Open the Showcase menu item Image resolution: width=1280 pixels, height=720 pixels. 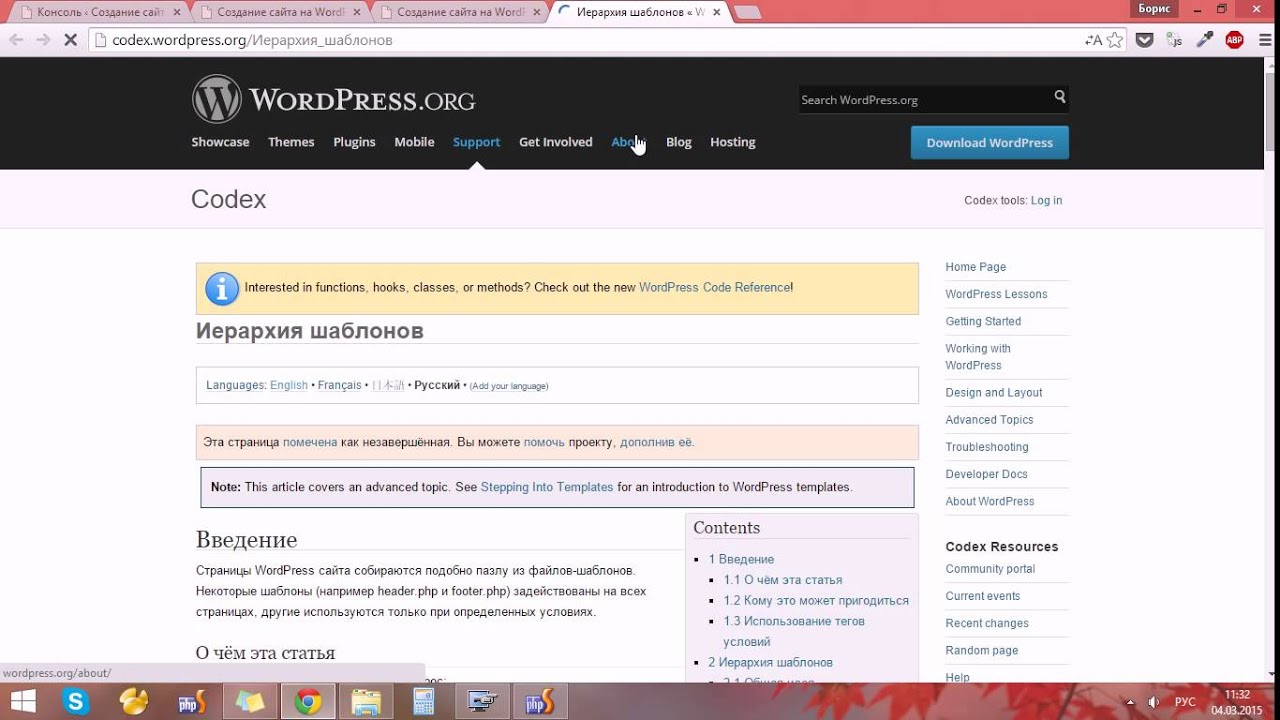click(220, 142)
